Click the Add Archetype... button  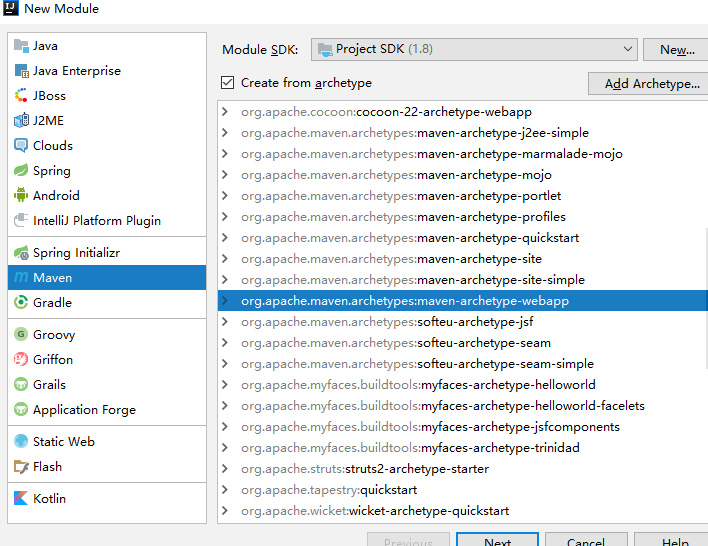648,84
